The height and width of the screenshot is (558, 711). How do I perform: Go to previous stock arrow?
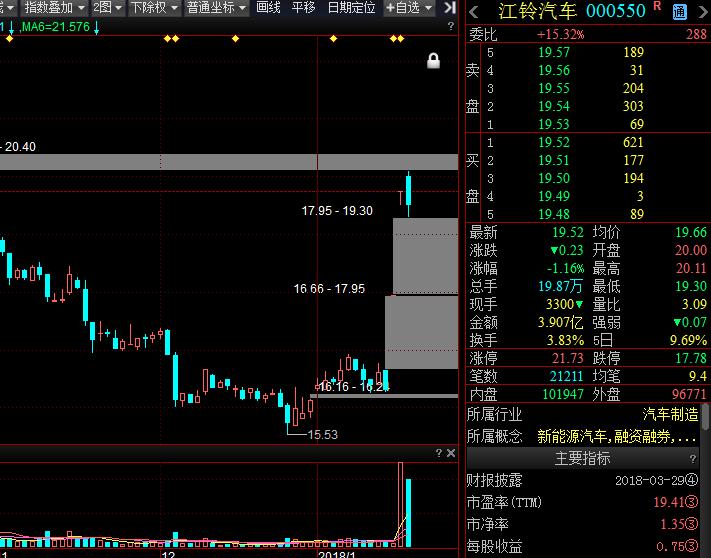474,12
